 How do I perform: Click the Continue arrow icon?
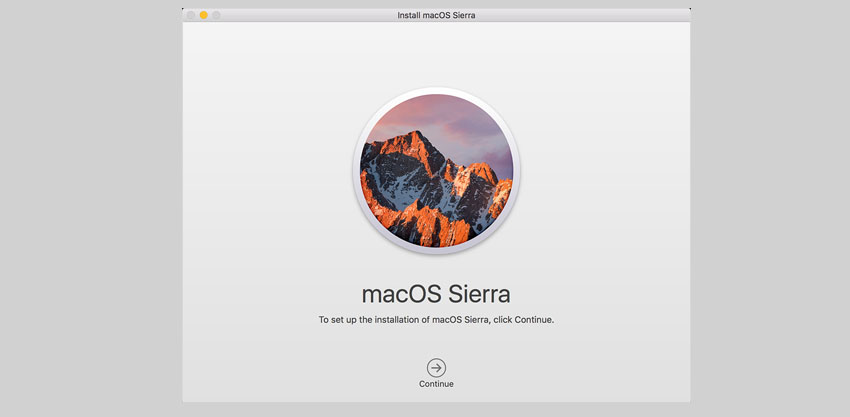[436, 368]
